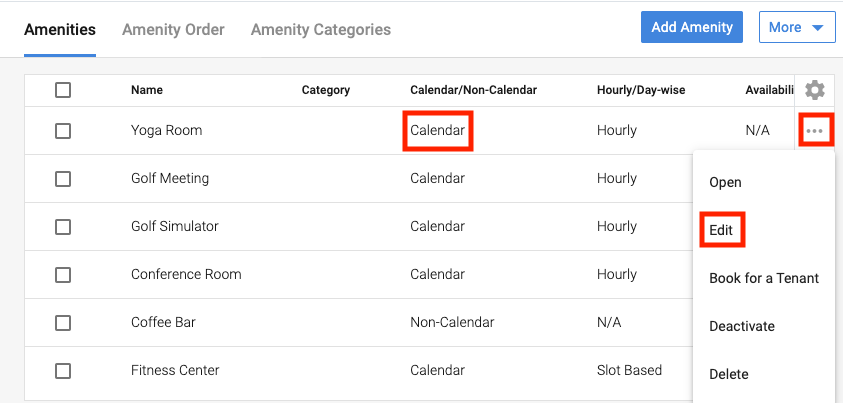Select Delete in the context menu

click(x=728, y=374)
